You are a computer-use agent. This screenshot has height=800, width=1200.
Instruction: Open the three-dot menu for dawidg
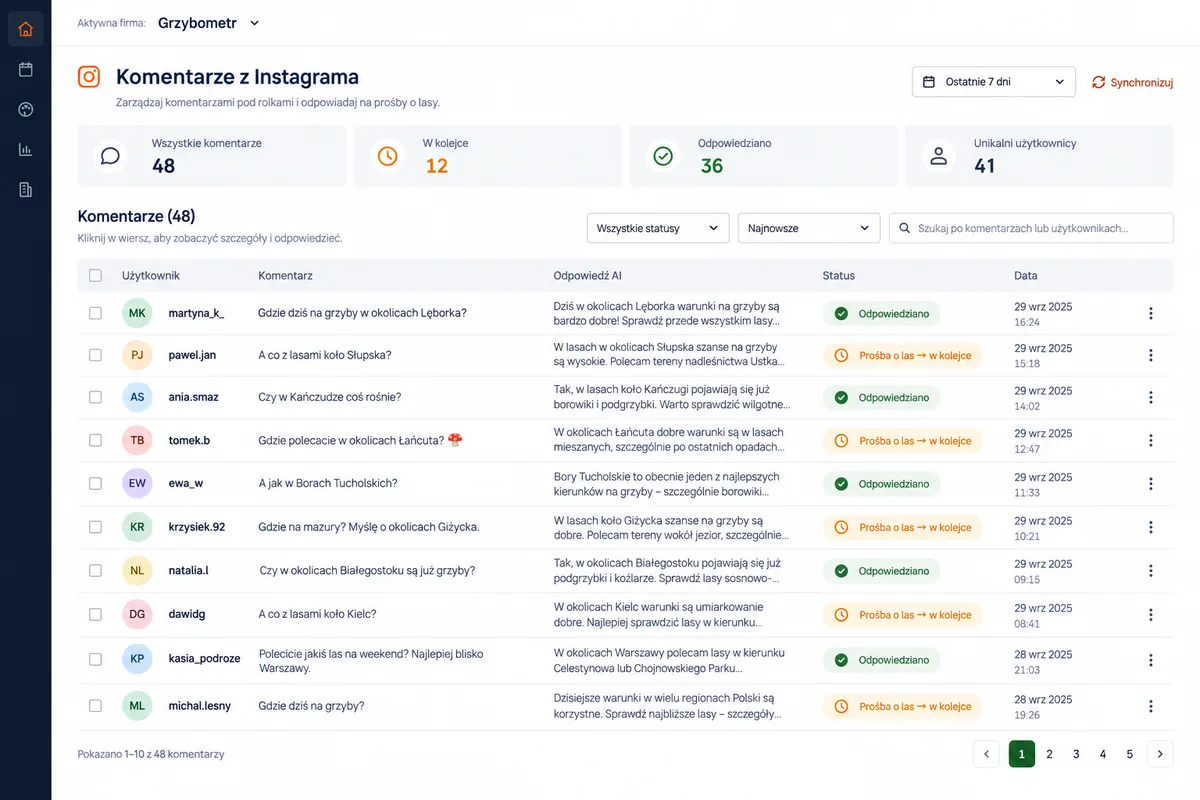(x=1150, y=615)
